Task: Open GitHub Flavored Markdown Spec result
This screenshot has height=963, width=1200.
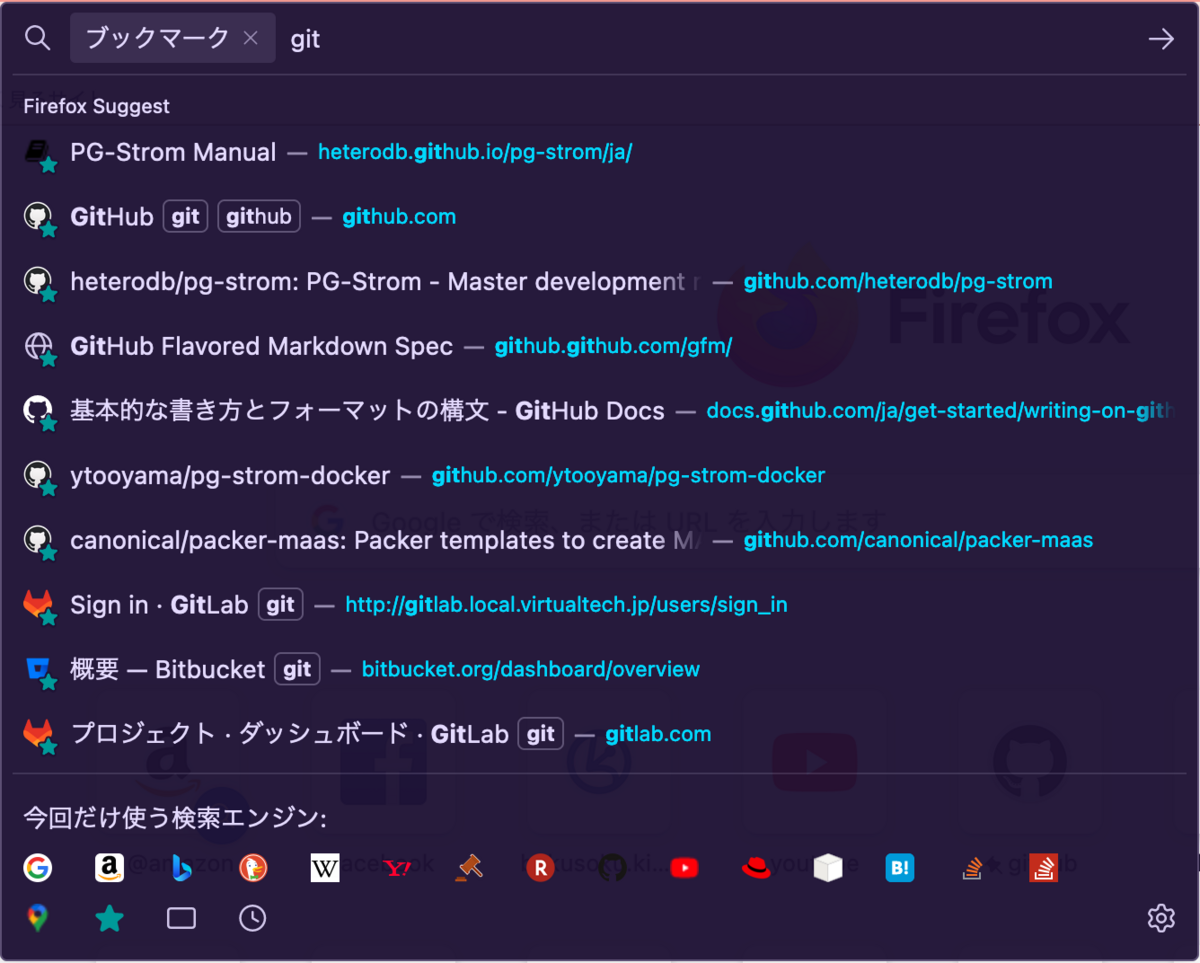Action: point(600,346)
